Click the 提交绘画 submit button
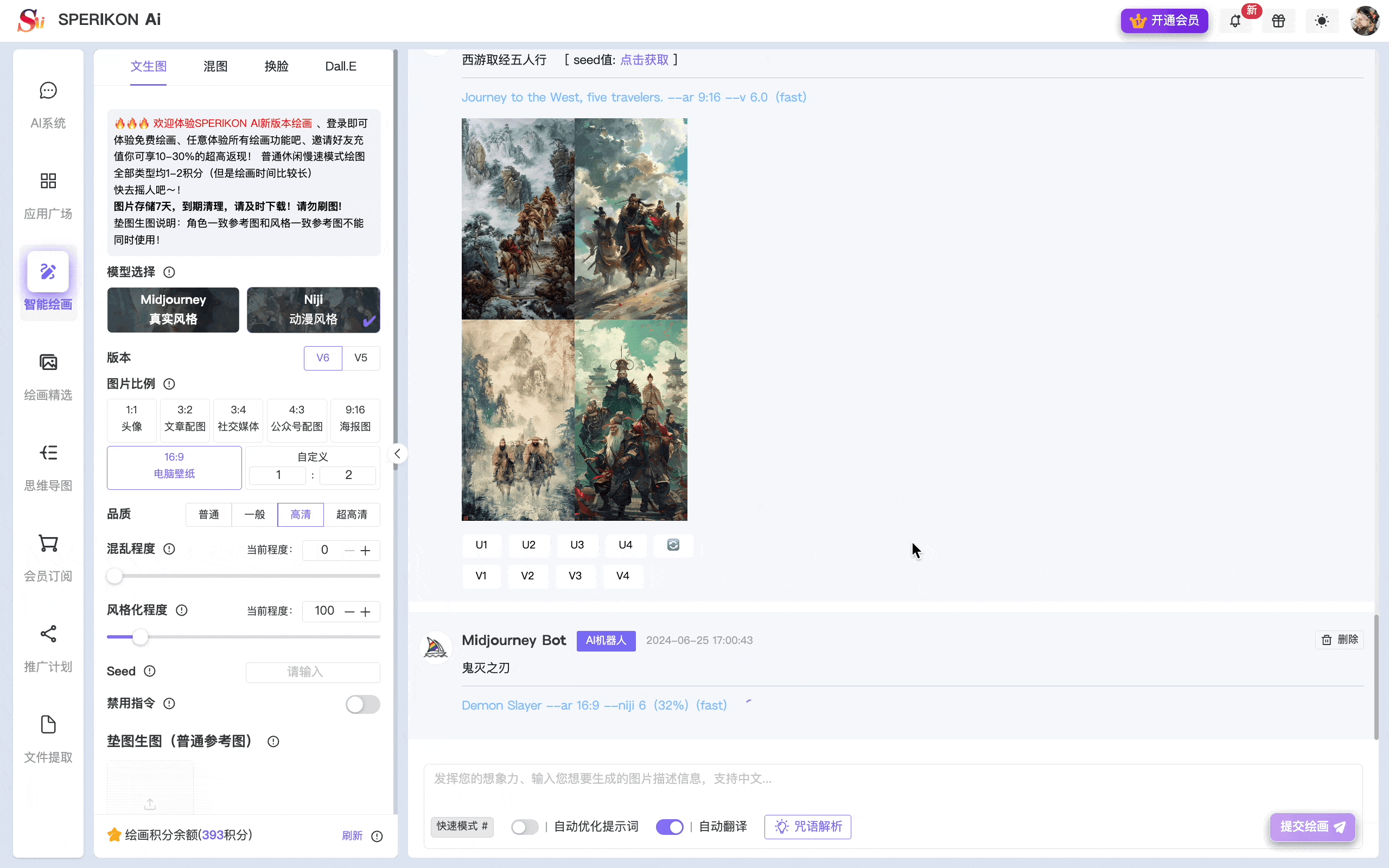 coord(1312,827)
